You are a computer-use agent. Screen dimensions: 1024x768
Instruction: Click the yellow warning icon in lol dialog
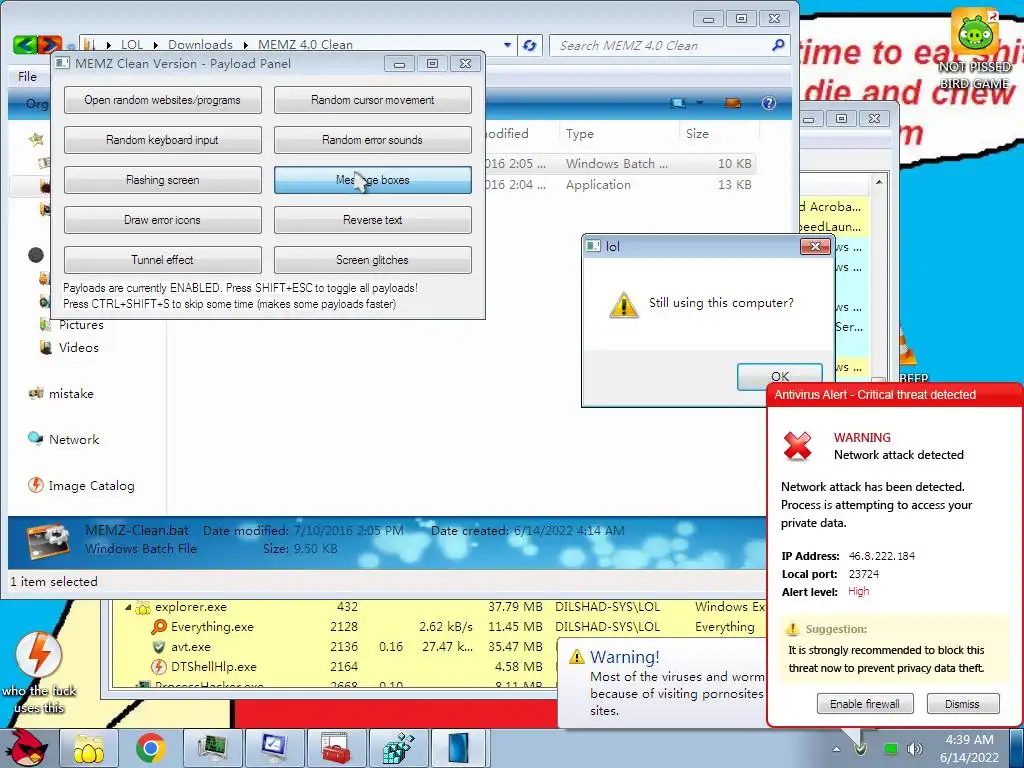pyautogui.click(x=624, y=305)
